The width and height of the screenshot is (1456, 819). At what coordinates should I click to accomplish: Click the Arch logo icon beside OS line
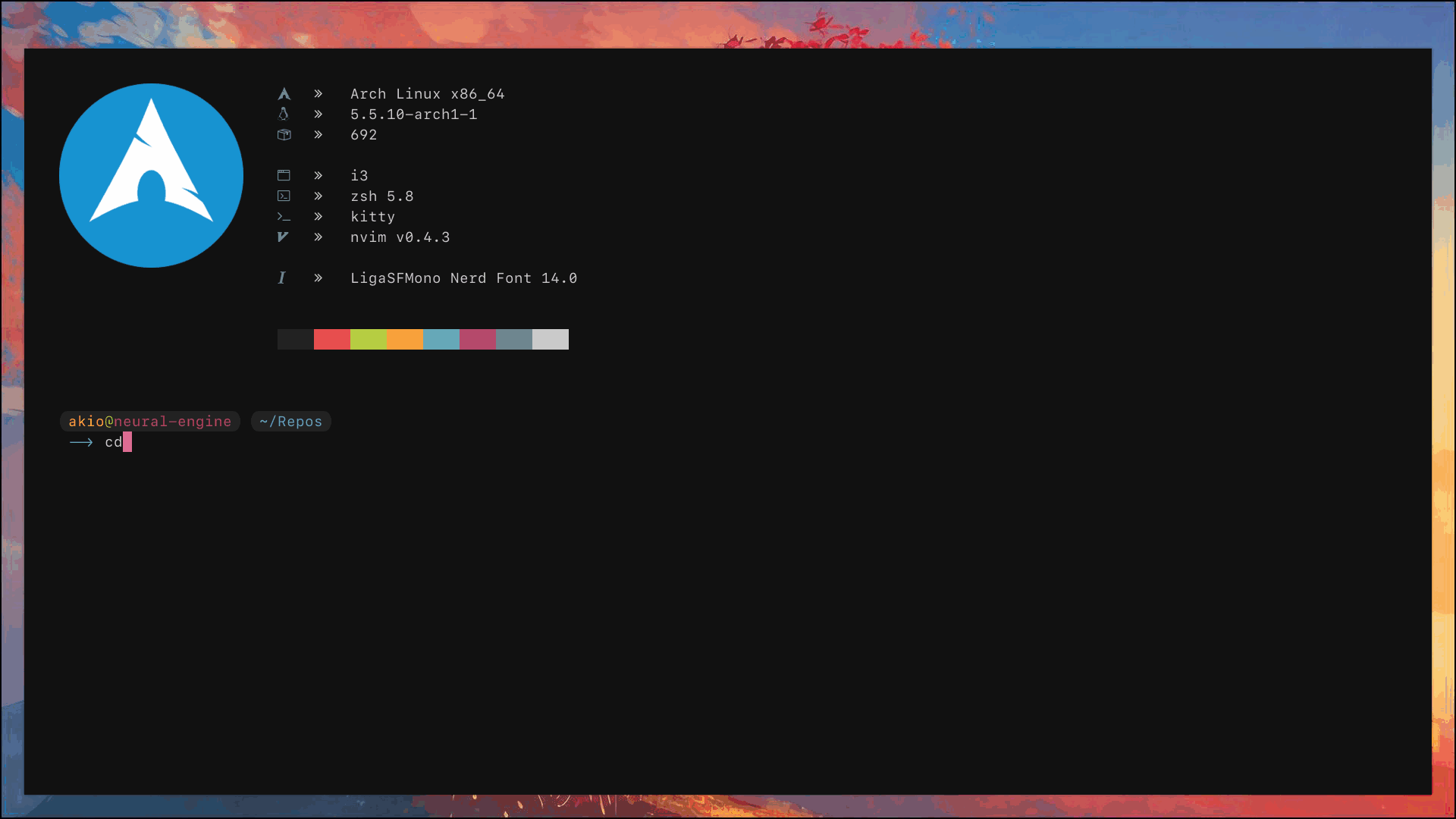(284, 94)
